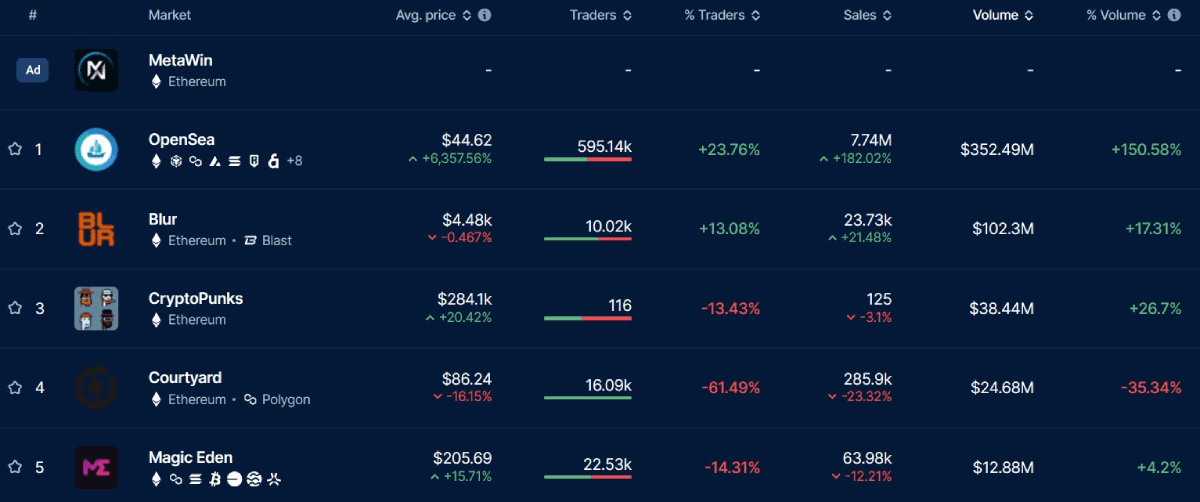Click the MetaWin ad logo
The height and width of the screenshot is (502, 1200).
point(96,70)
